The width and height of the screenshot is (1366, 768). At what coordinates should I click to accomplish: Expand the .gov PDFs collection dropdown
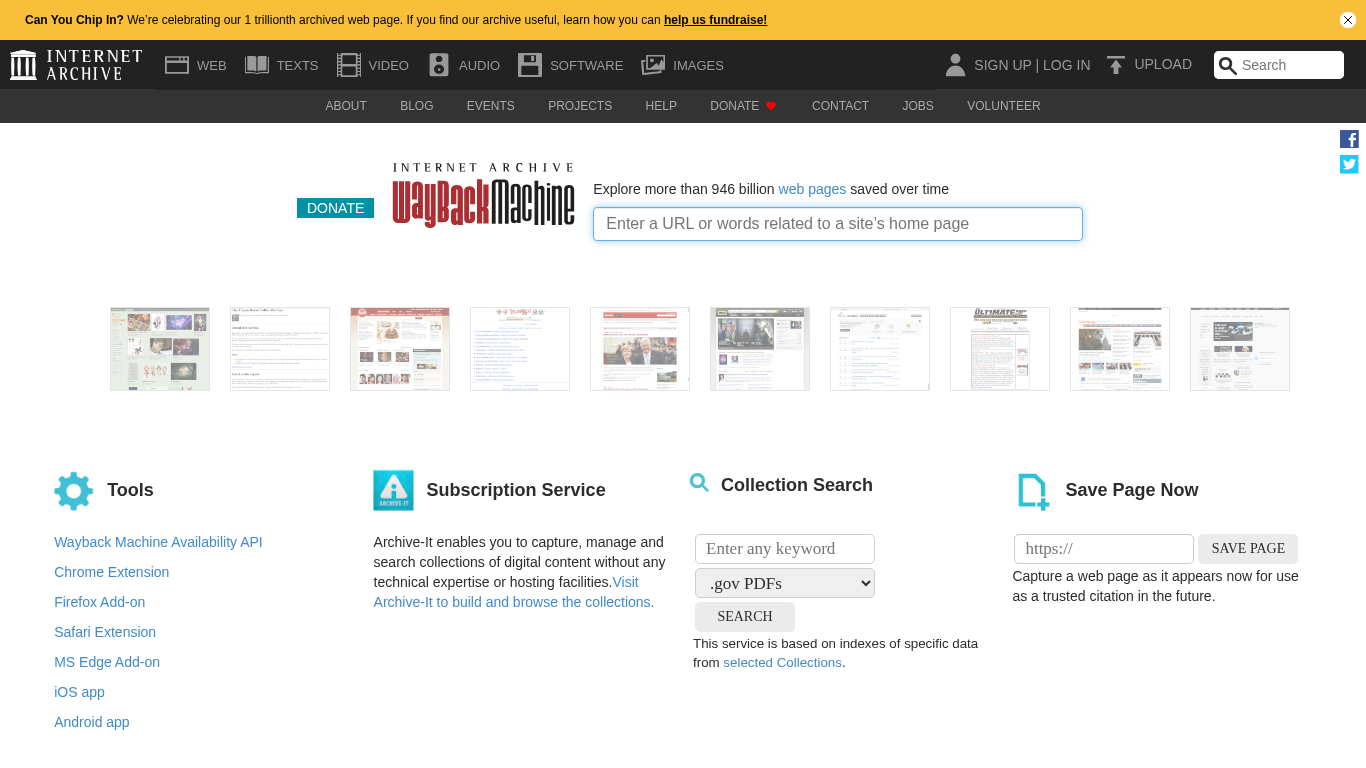tap(785, 583)
